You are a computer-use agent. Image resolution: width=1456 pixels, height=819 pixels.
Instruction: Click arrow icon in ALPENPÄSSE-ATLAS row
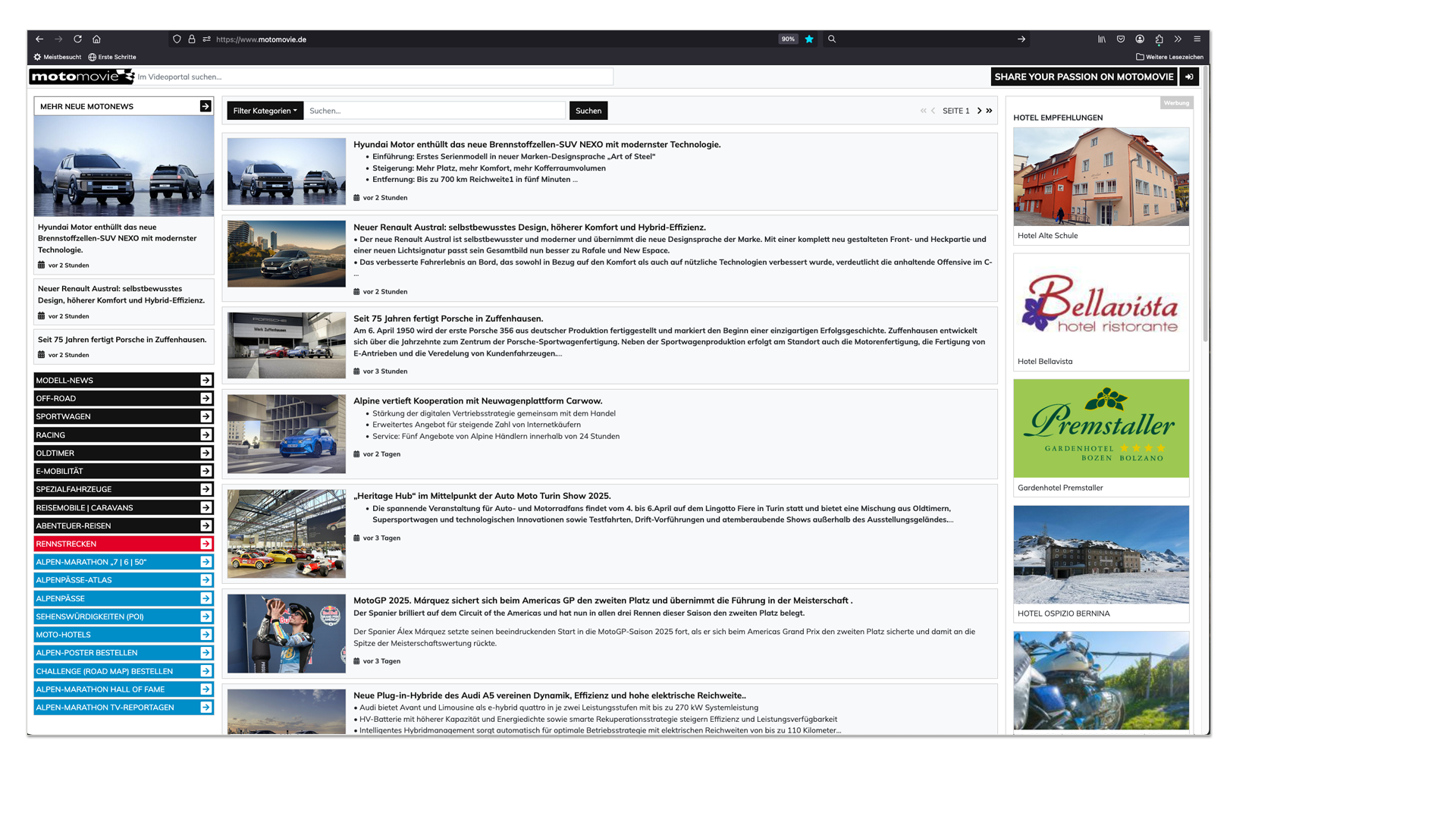pyautogui.click(x=206, y=580)
